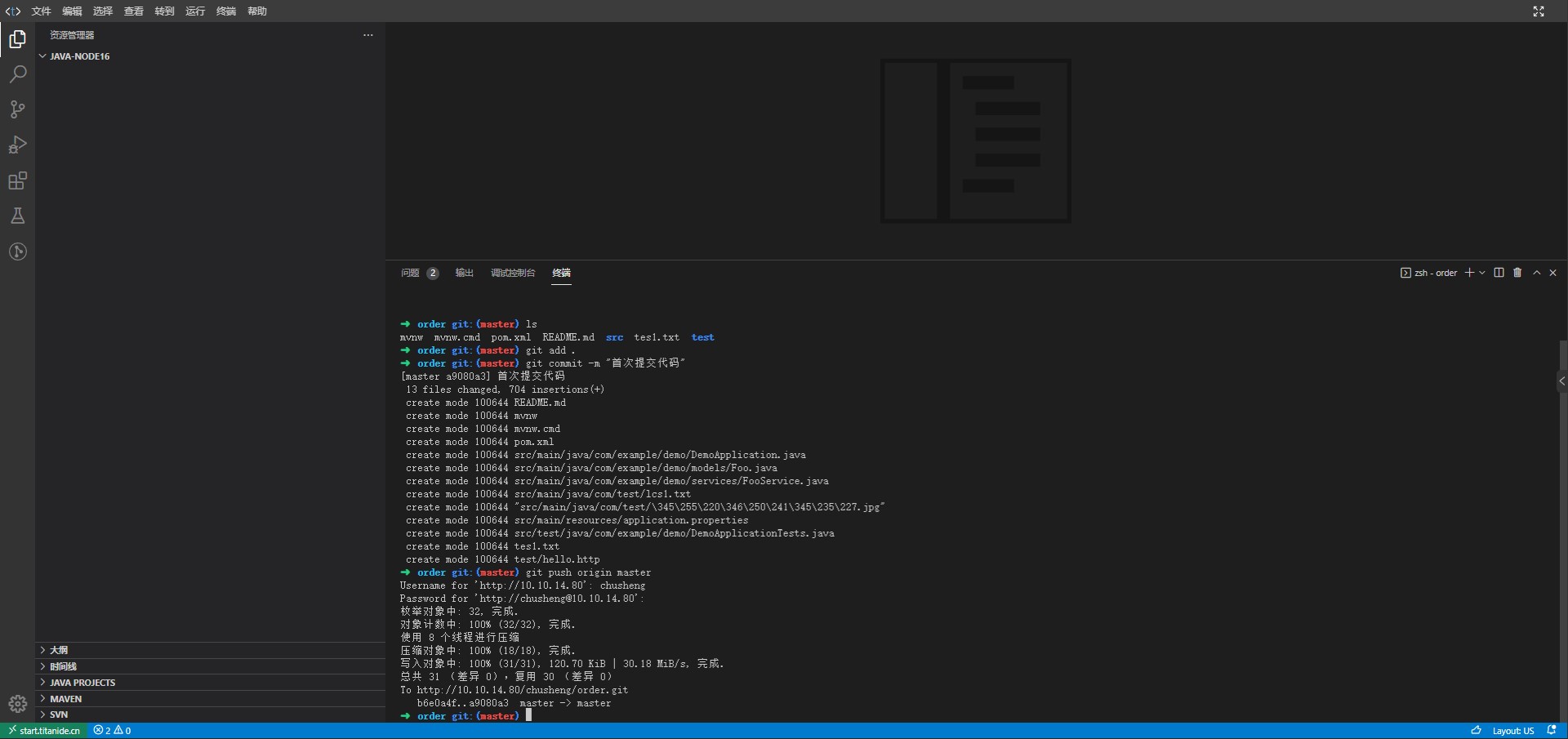Open launch profile dropdown next to plus
Viewport: 1568px width, 739px height.
point(1481,273)
